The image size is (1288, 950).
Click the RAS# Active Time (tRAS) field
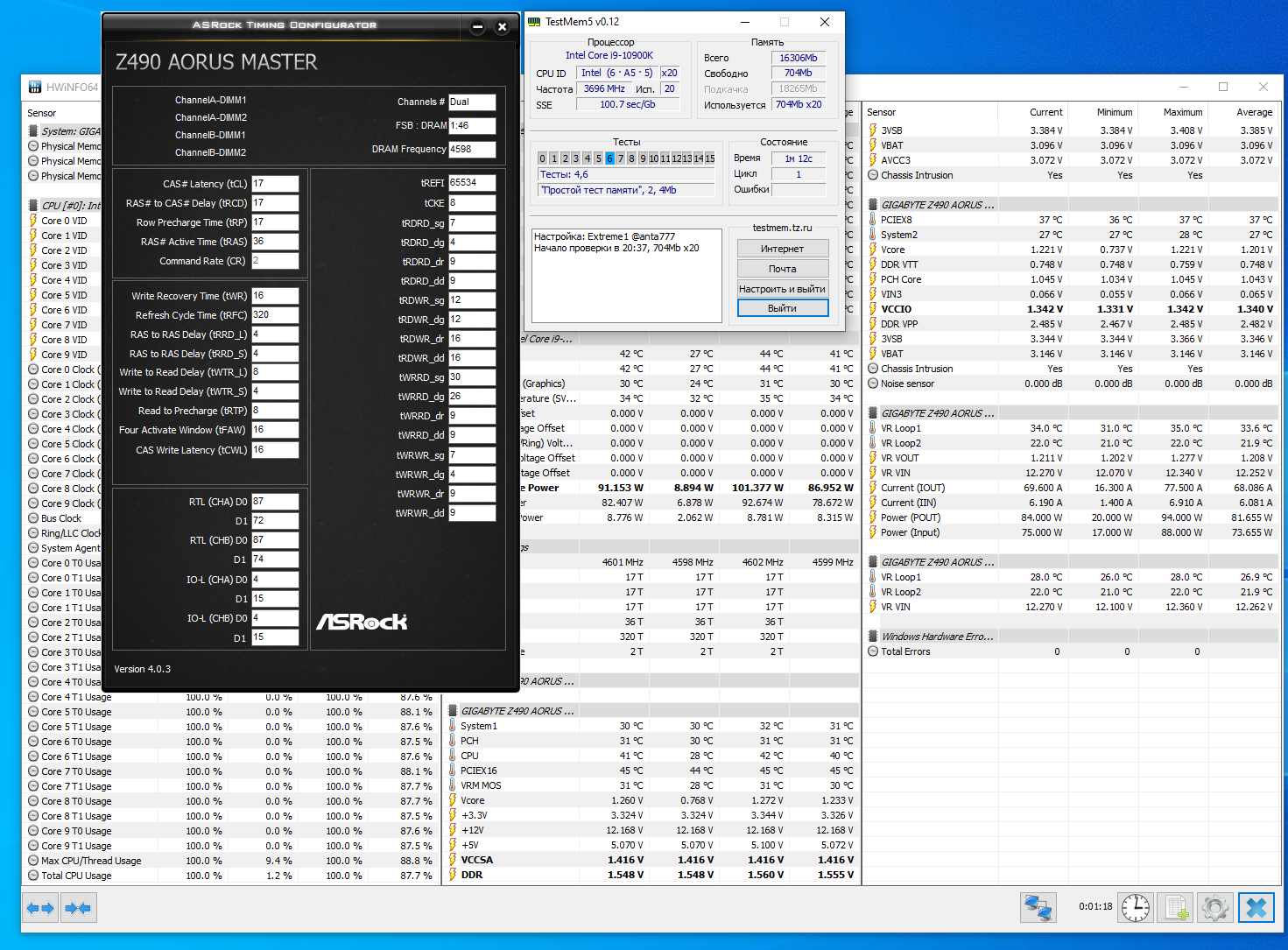275,242
